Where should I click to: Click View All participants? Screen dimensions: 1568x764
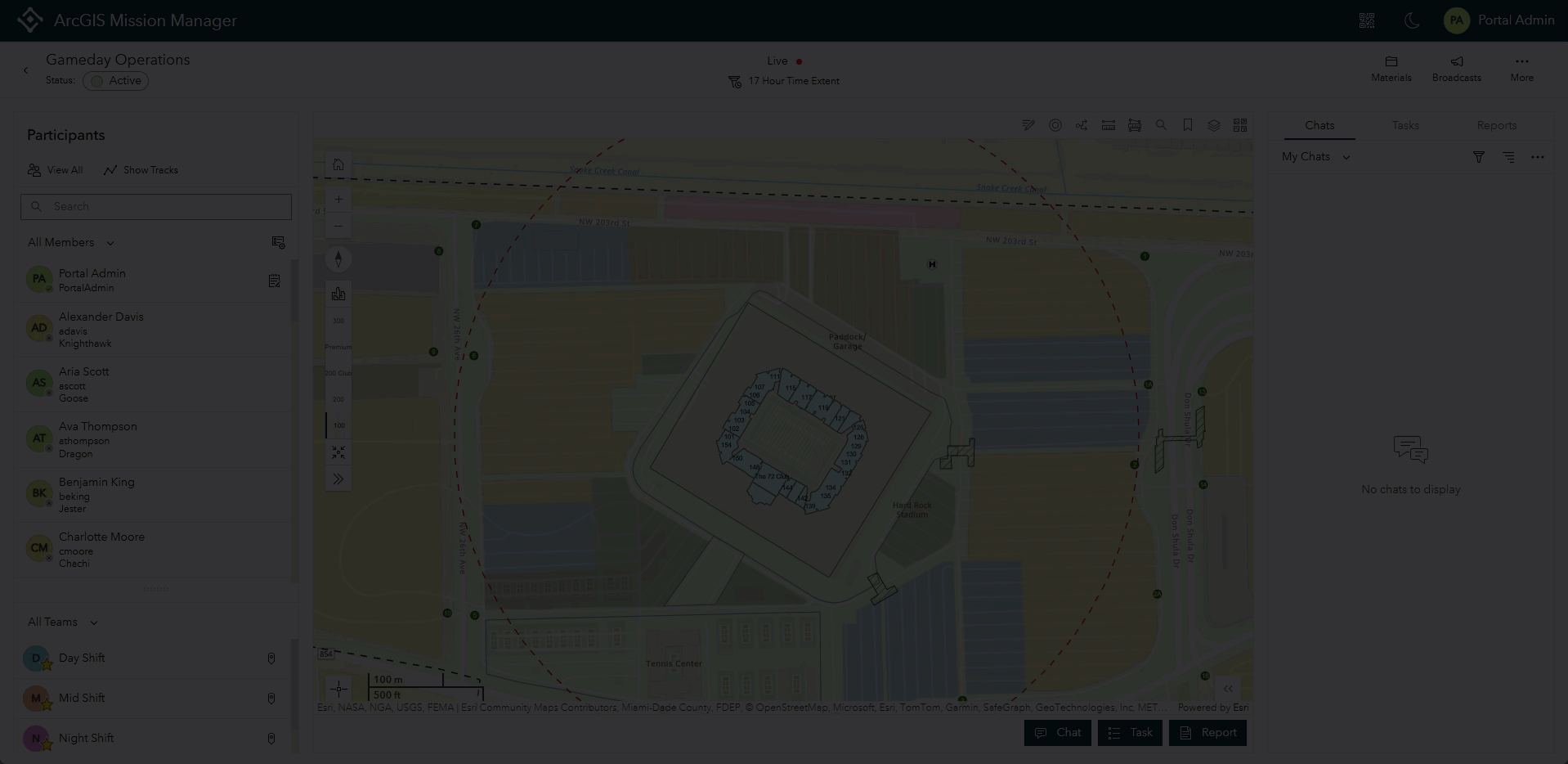[x=56, y=170]
